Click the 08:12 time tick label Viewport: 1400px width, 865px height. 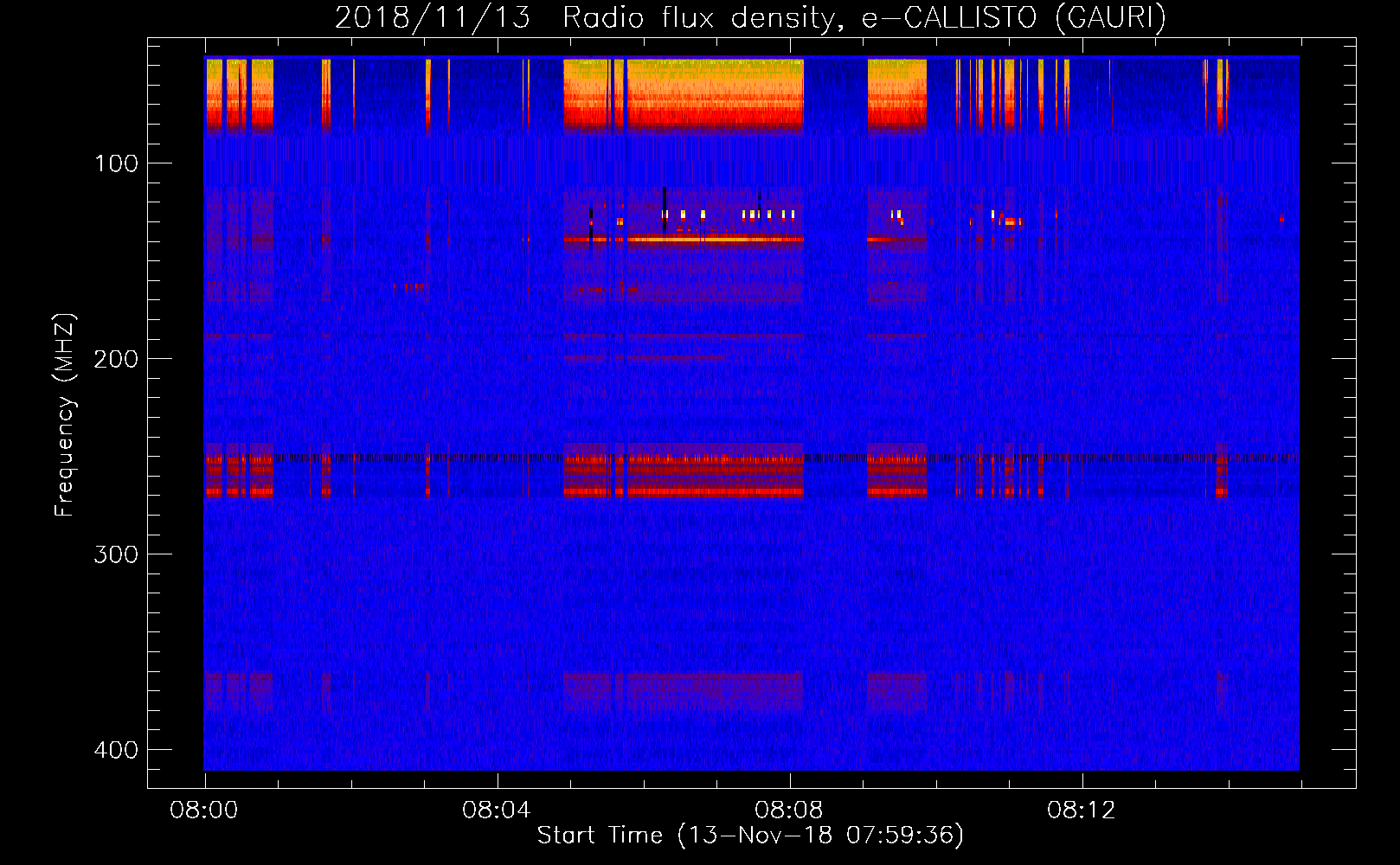pos(1082,811)
